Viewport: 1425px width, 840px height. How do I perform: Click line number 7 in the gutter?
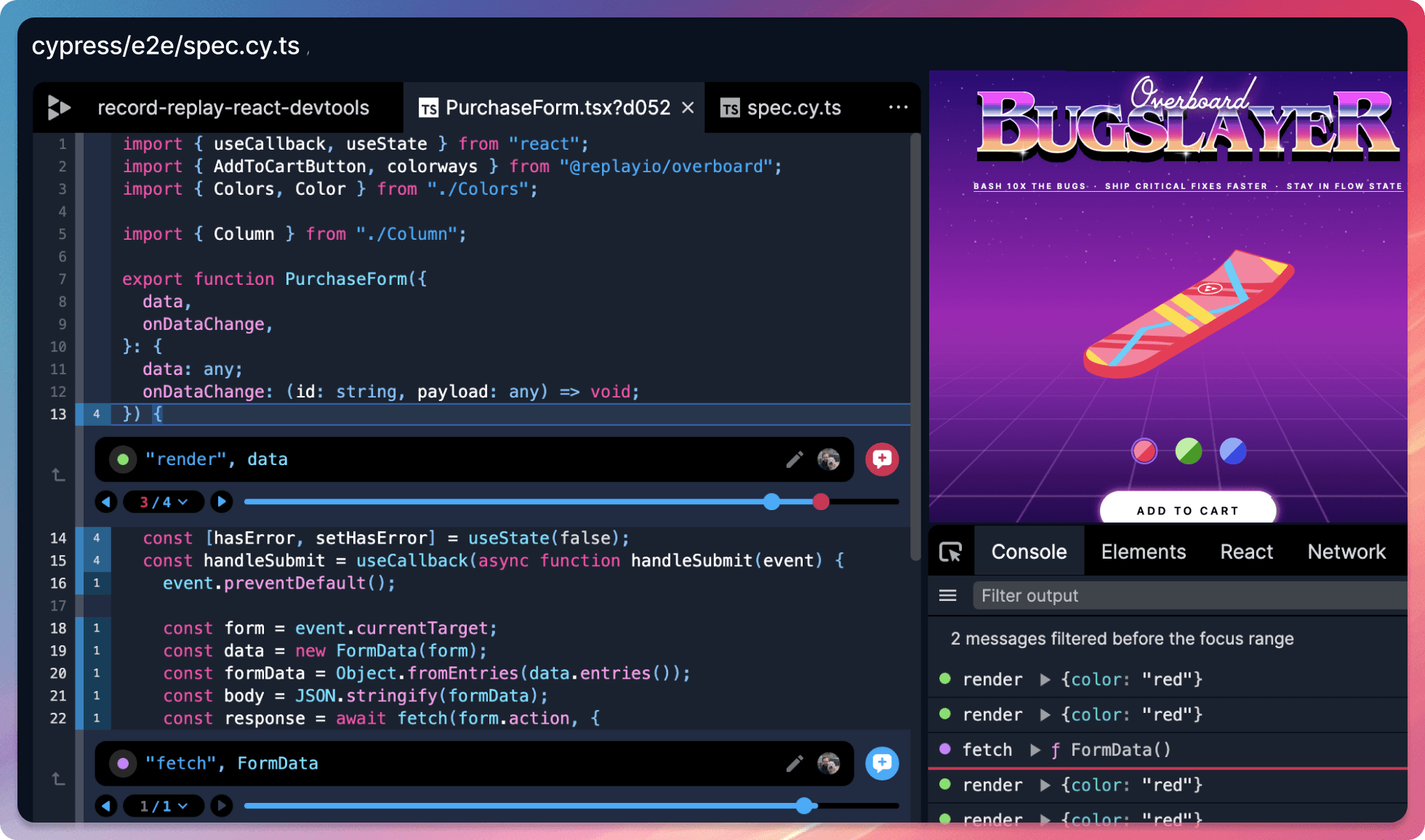pos(62,279)
